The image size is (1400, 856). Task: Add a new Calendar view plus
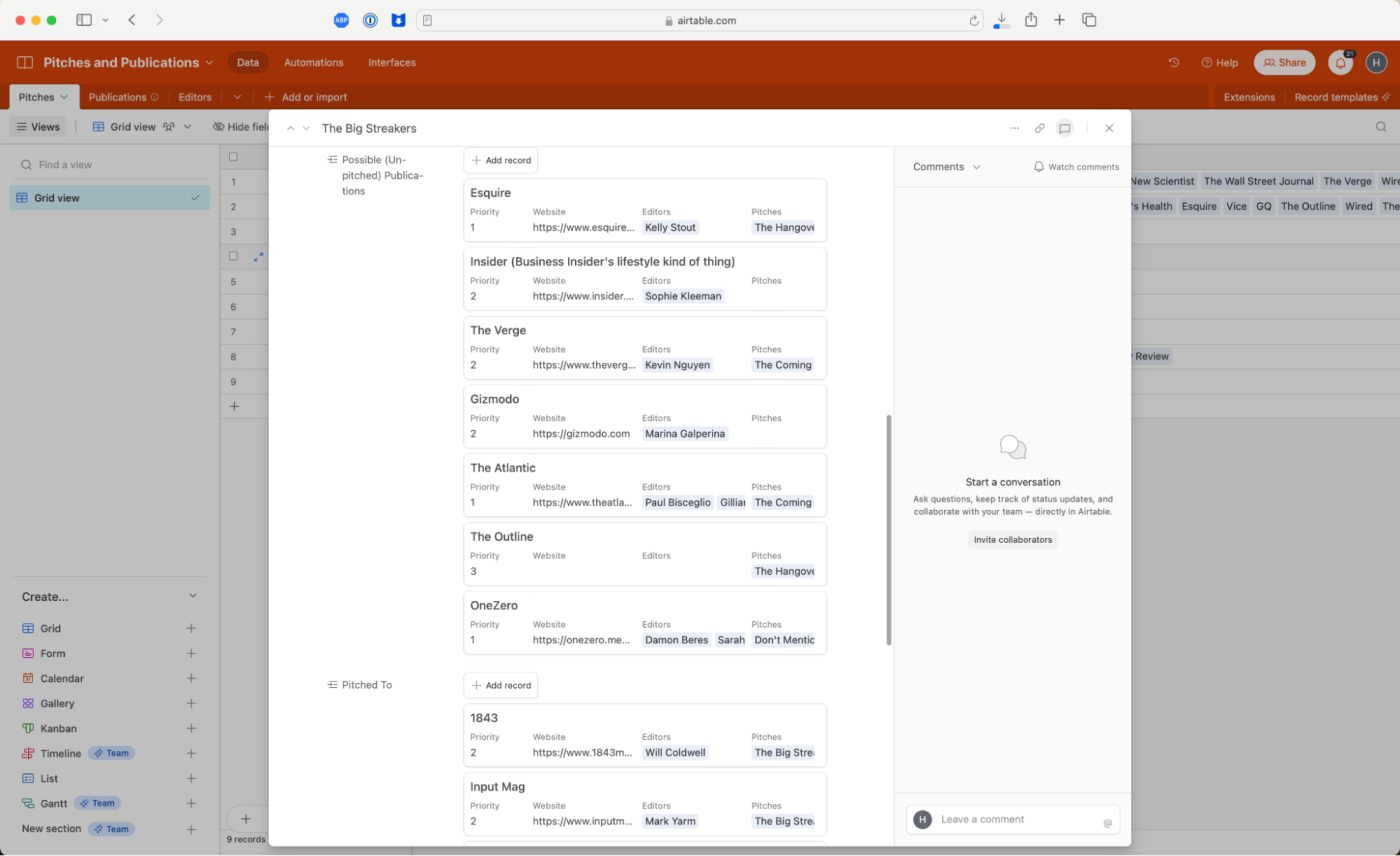[x=191, y=678]
